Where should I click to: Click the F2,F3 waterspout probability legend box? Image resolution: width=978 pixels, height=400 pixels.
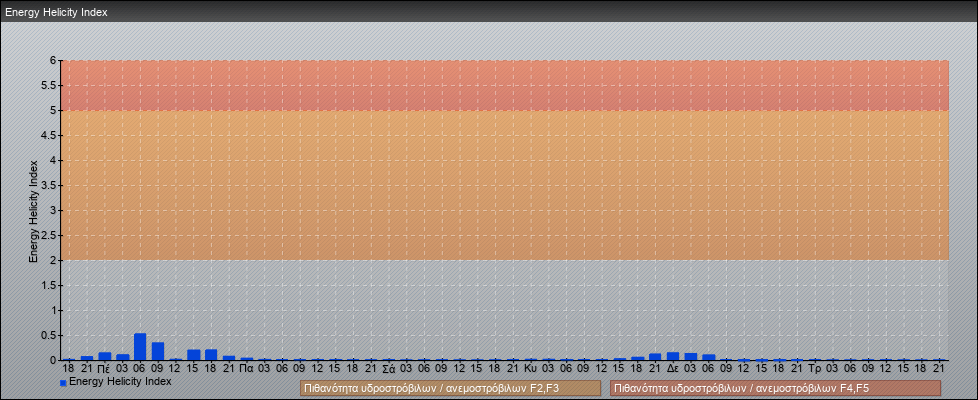tap(449, 388)
